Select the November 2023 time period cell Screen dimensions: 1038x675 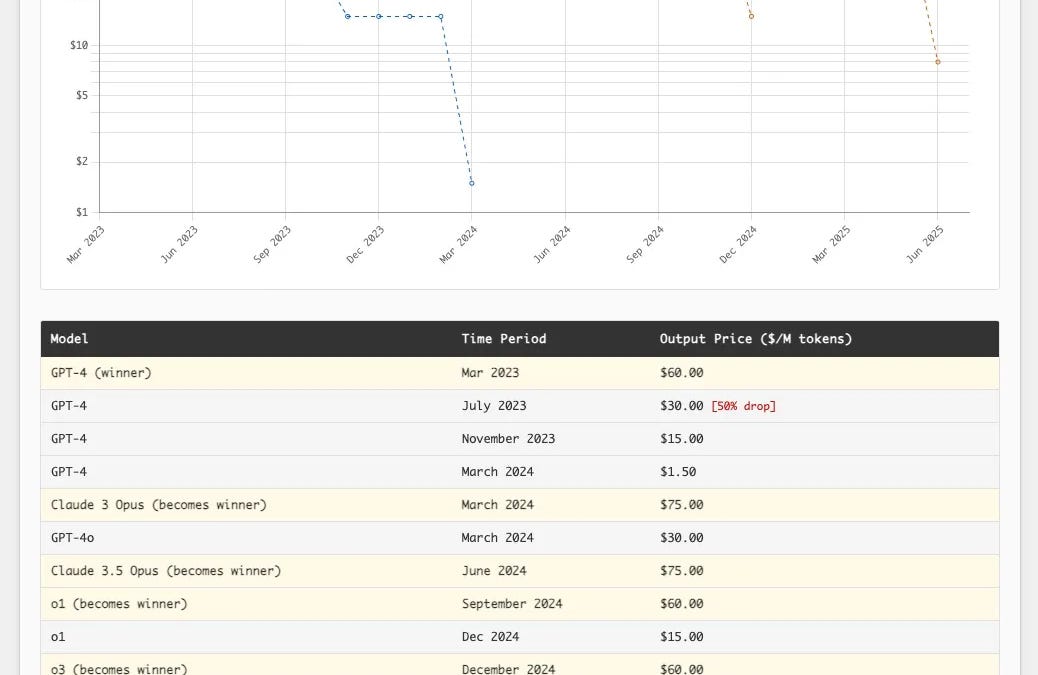508,439
